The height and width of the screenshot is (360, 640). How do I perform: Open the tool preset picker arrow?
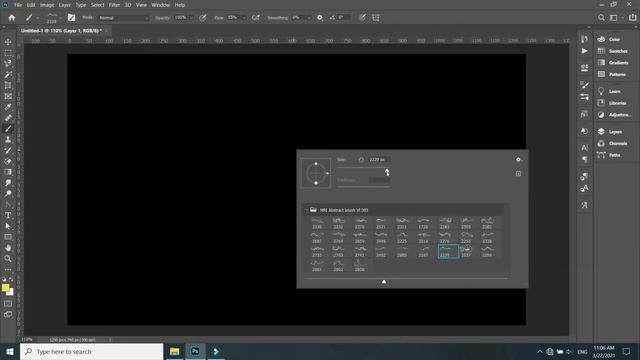tap(38, 18)
